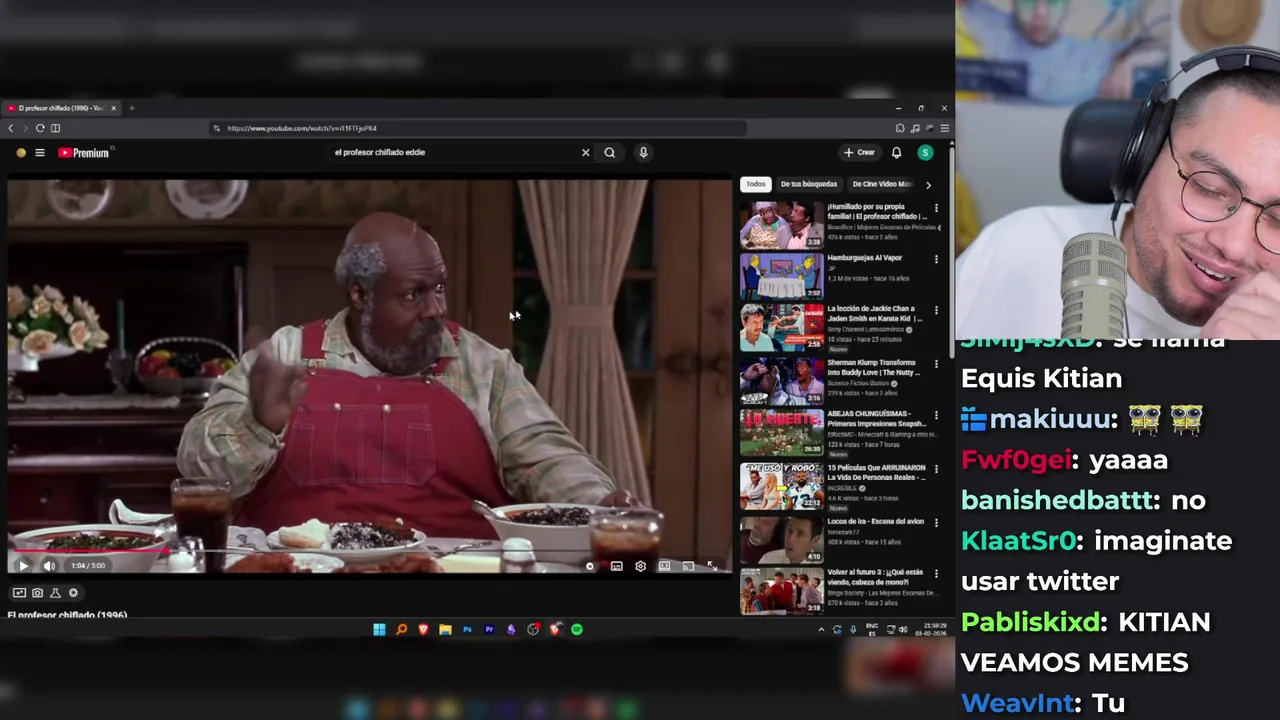Open 'Locos de ira - Escena del avion' title
Image resolution: width=1280 pixels, height=720 pixels.
point(876,522)
